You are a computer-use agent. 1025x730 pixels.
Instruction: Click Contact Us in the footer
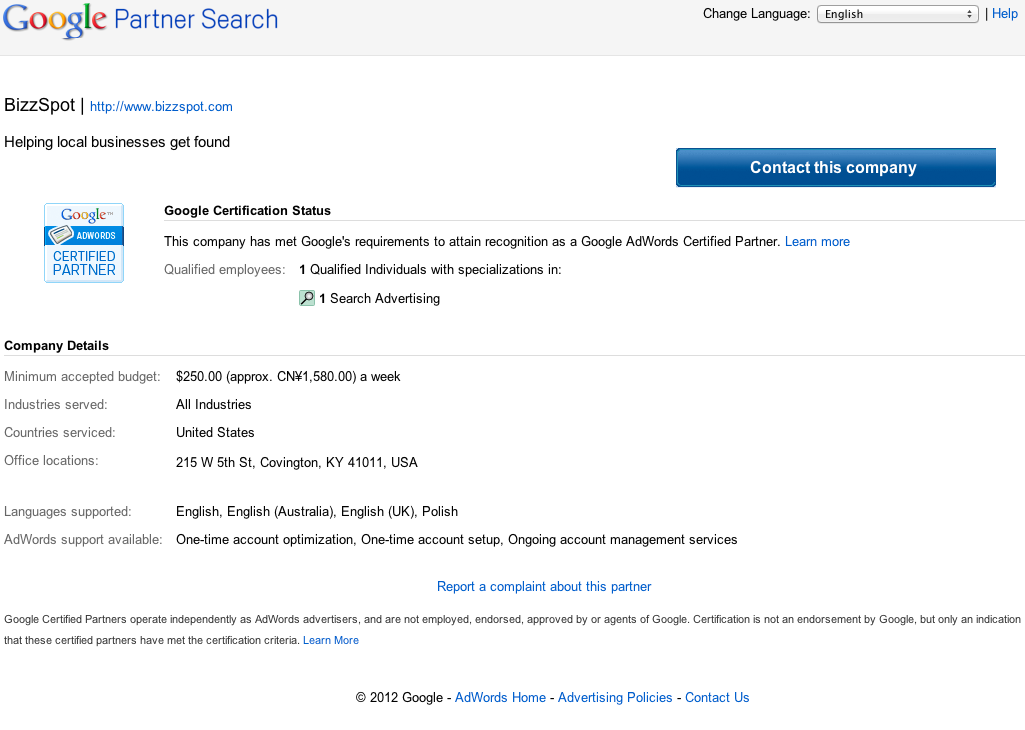click(x=717, y=697)
